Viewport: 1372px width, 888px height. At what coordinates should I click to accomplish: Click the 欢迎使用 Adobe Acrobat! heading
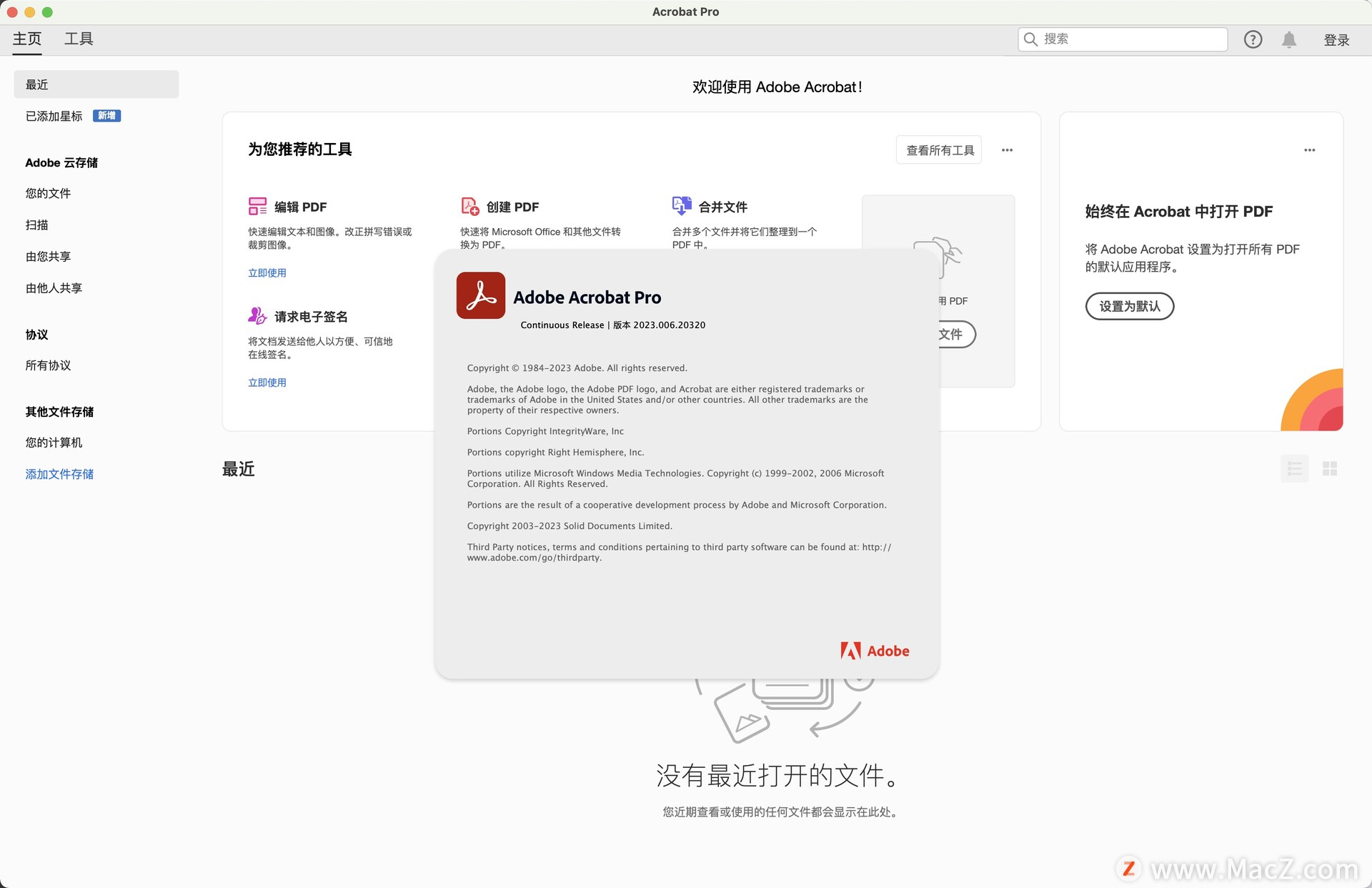coord(777,87)
